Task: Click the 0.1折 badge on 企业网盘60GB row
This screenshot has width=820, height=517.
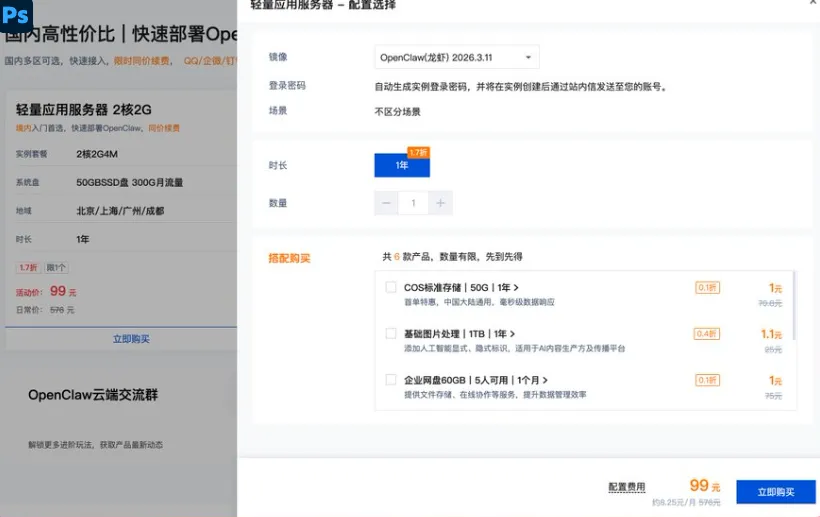Action: 707,380
